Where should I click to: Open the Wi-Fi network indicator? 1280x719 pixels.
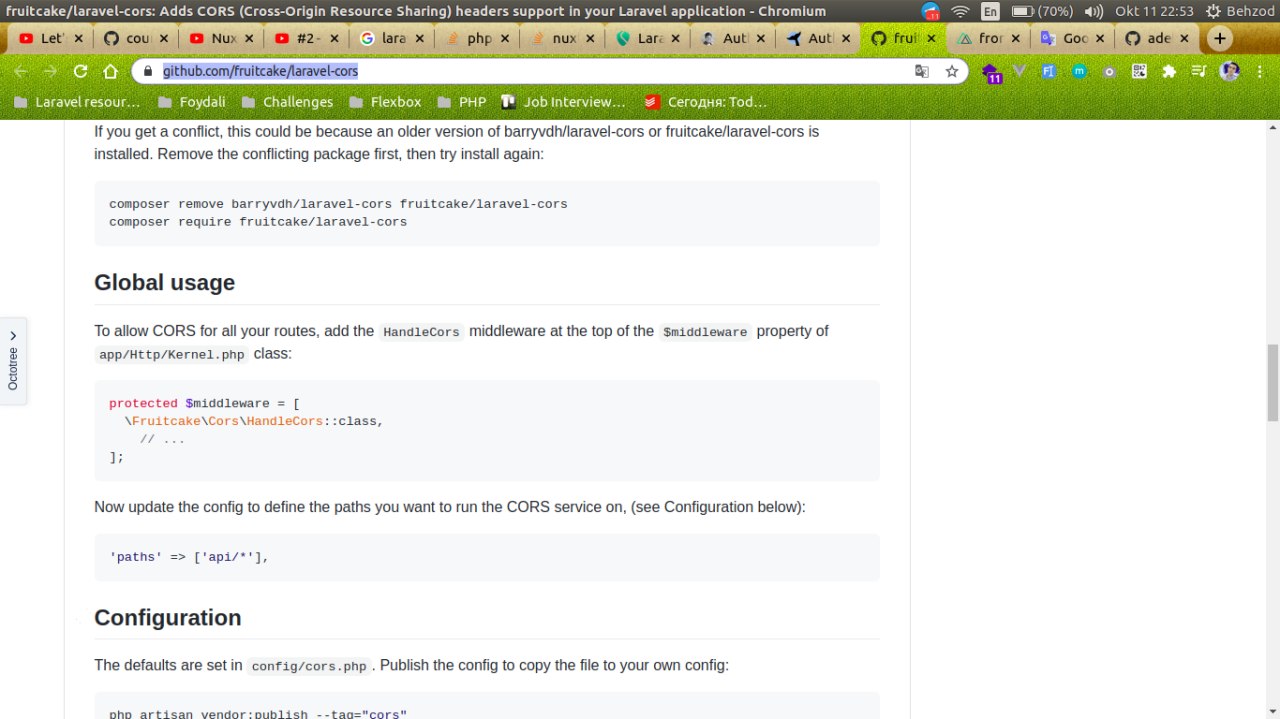(961, 11)
